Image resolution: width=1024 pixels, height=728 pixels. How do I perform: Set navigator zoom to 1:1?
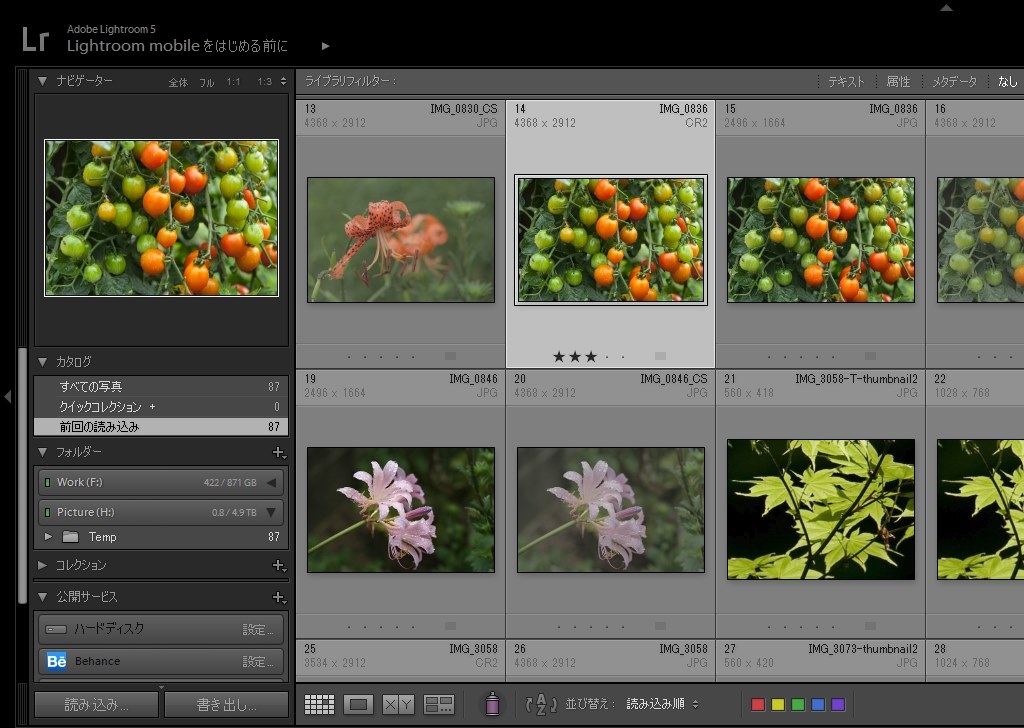233,82
